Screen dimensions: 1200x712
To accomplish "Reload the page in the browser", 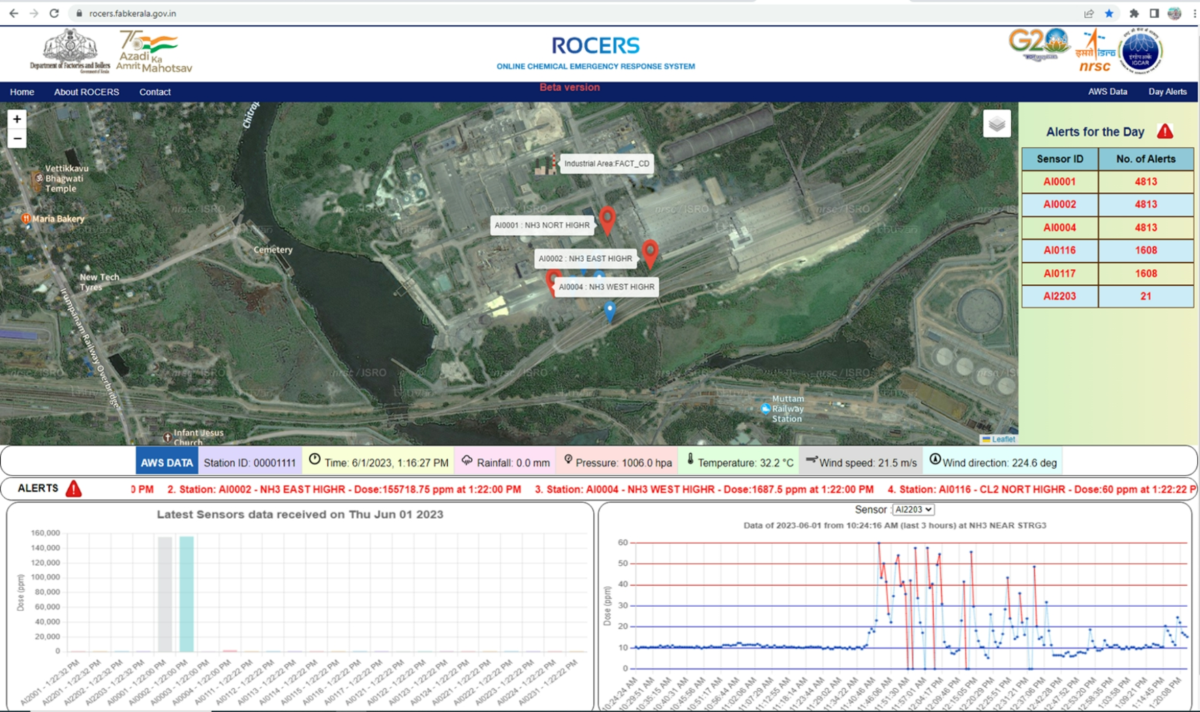I will [54, 14].
